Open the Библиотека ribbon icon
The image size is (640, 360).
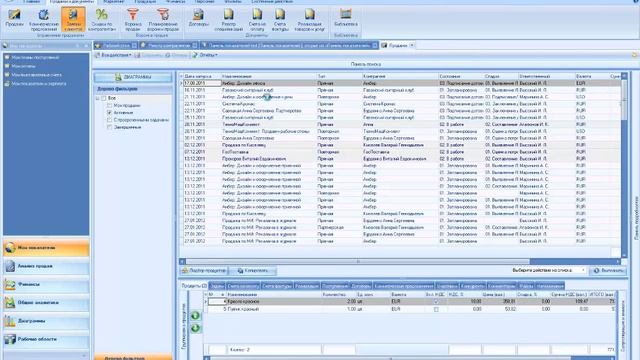pyautogui.click(x=346, y=18)
